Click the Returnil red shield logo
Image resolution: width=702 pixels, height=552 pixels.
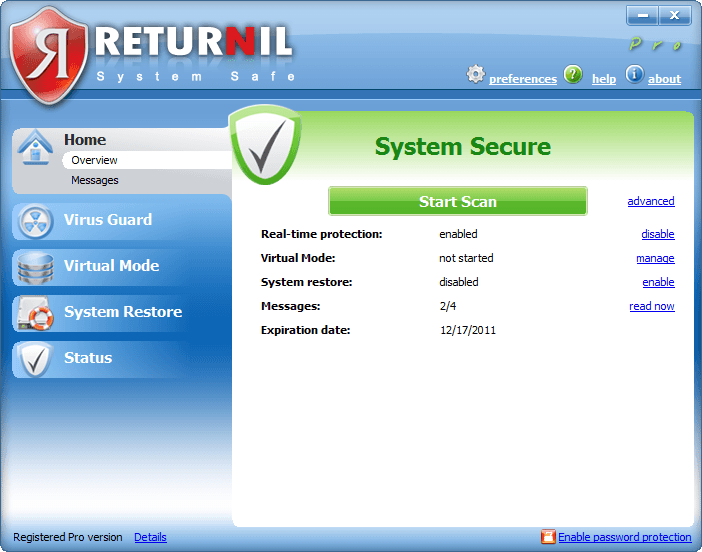point(49,56)
